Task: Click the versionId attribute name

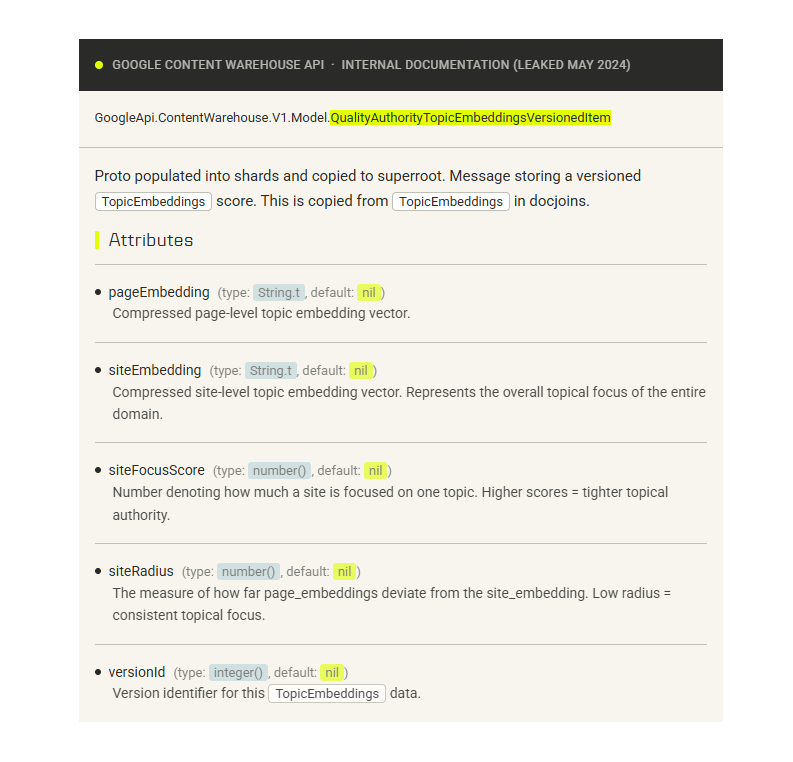Action: (137, 672)
